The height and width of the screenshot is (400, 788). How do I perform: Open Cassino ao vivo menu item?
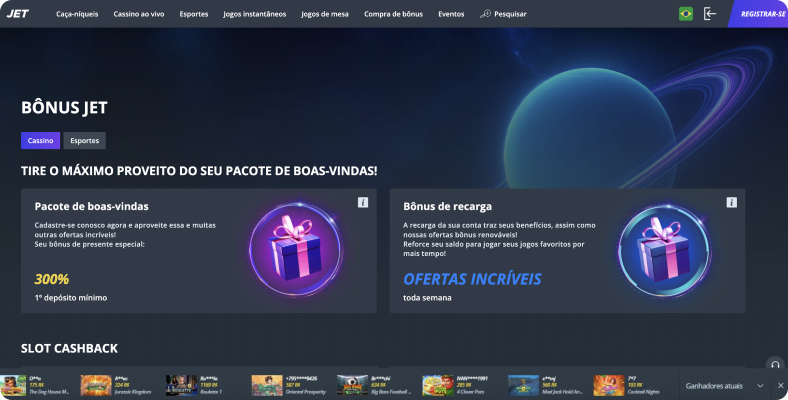(x=139, y=14)
